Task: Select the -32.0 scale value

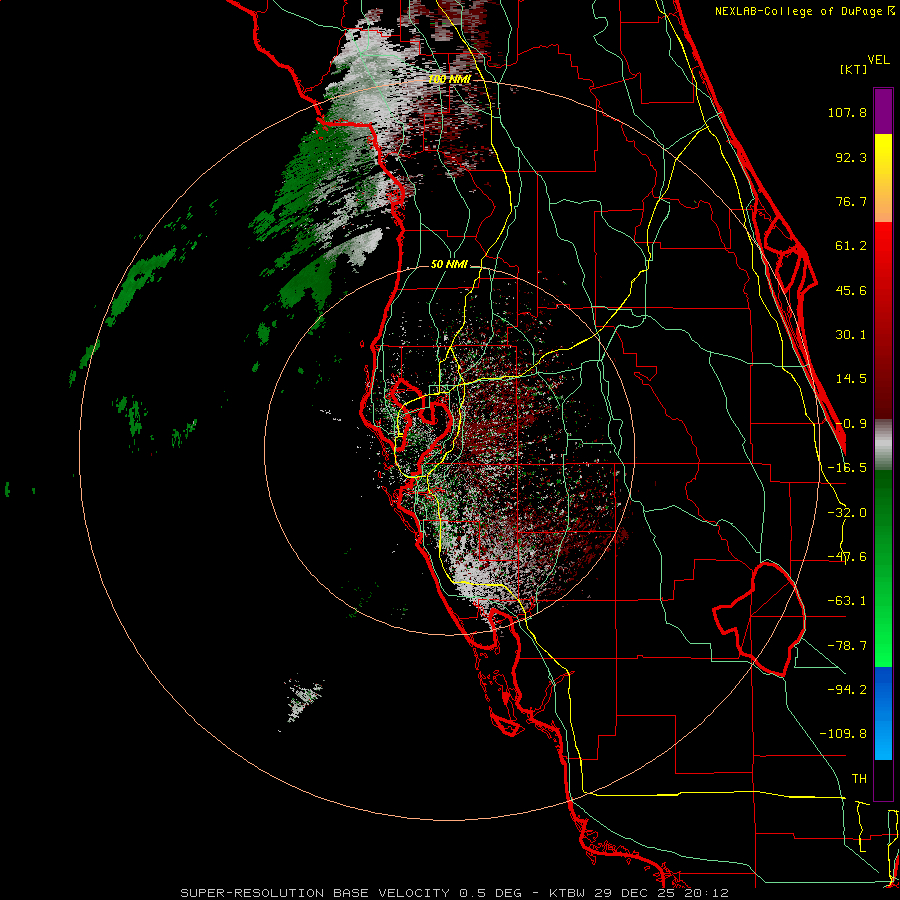Action: click(847, 513)
